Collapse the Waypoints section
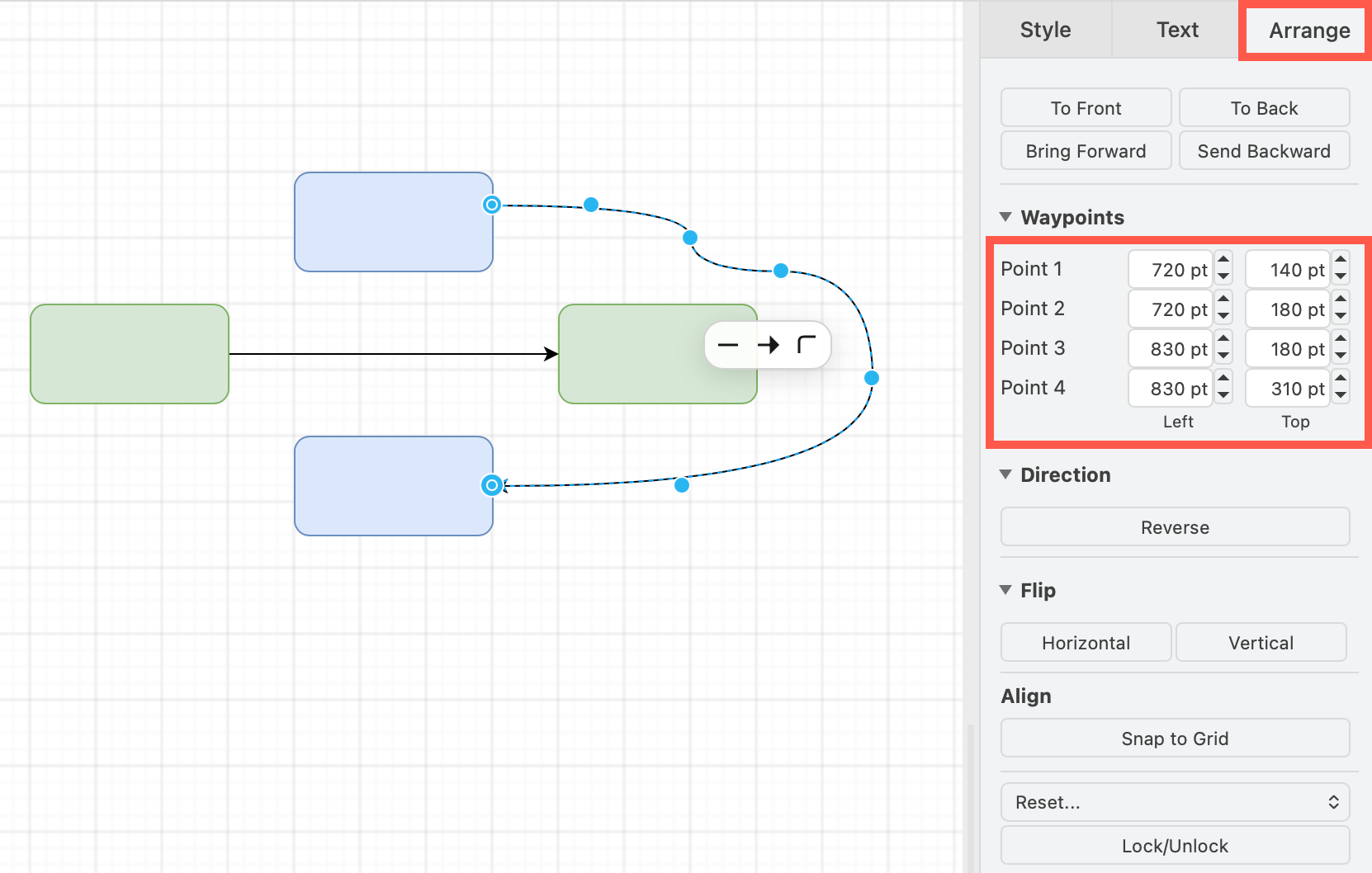 [1005, 217]
